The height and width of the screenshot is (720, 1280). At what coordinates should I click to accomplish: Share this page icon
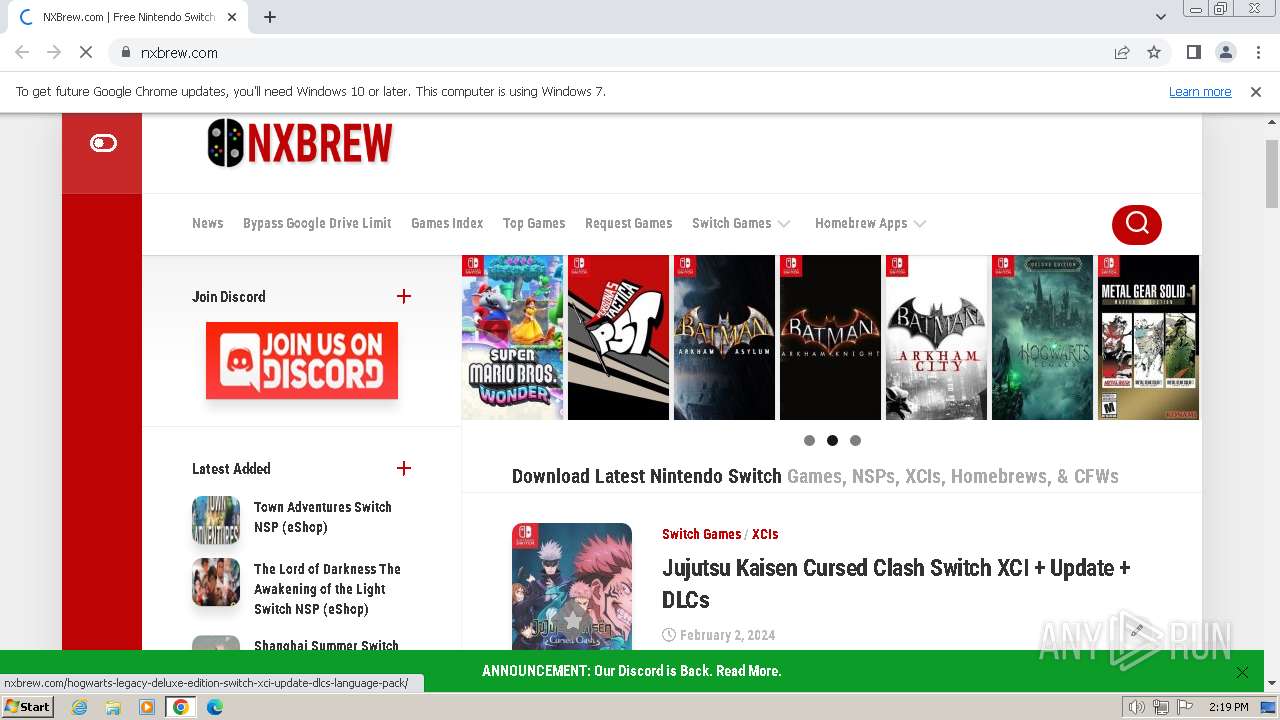[1122, 52]
